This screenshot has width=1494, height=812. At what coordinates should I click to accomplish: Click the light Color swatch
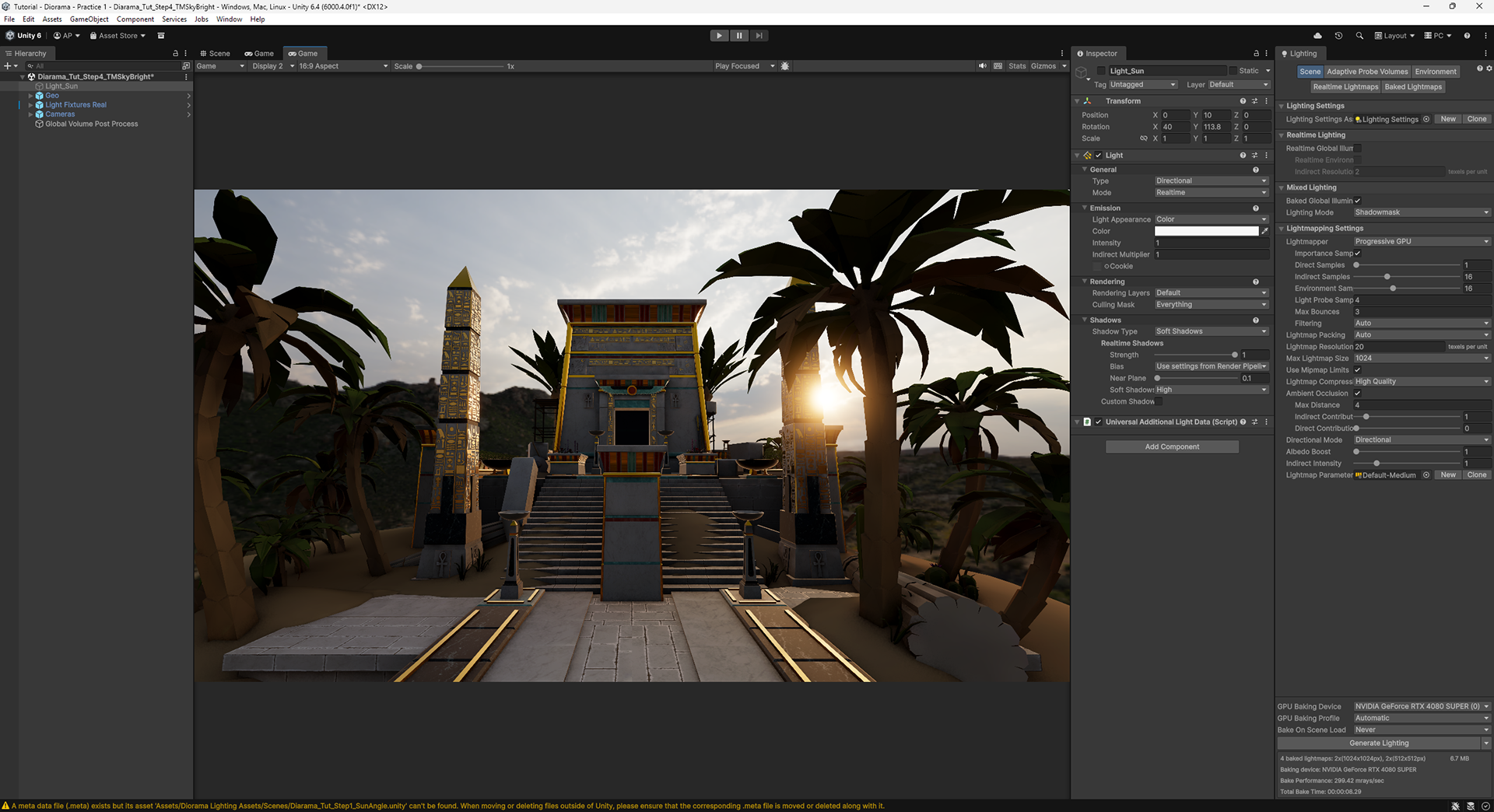[1206, 231]
